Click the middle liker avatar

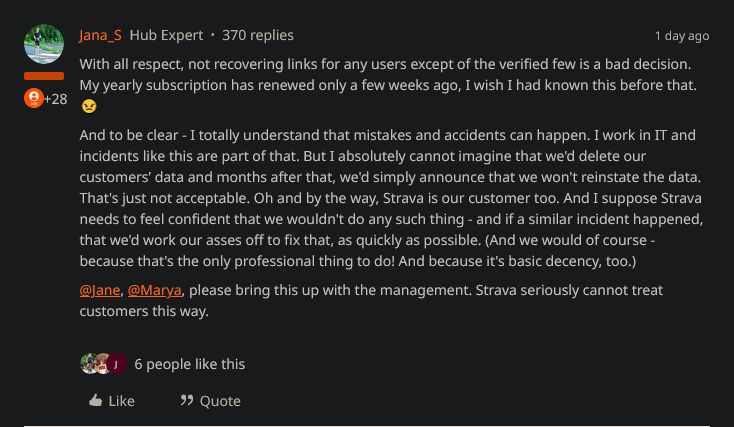coord(102,364)
